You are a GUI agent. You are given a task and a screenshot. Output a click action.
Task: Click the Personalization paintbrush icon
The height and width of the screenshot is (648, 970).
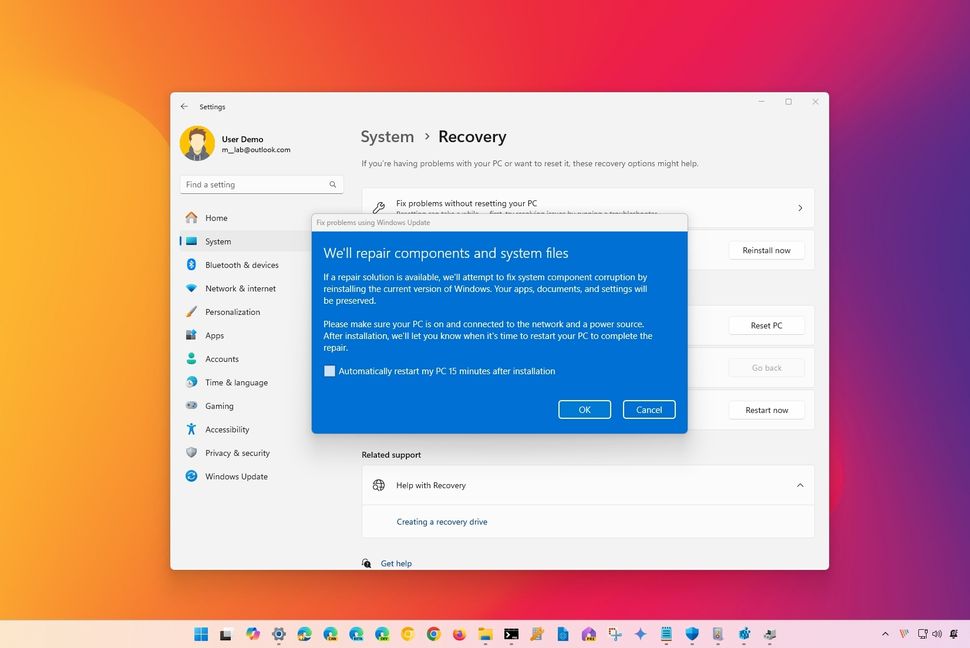pyautogui.click(x=192, y=311)
